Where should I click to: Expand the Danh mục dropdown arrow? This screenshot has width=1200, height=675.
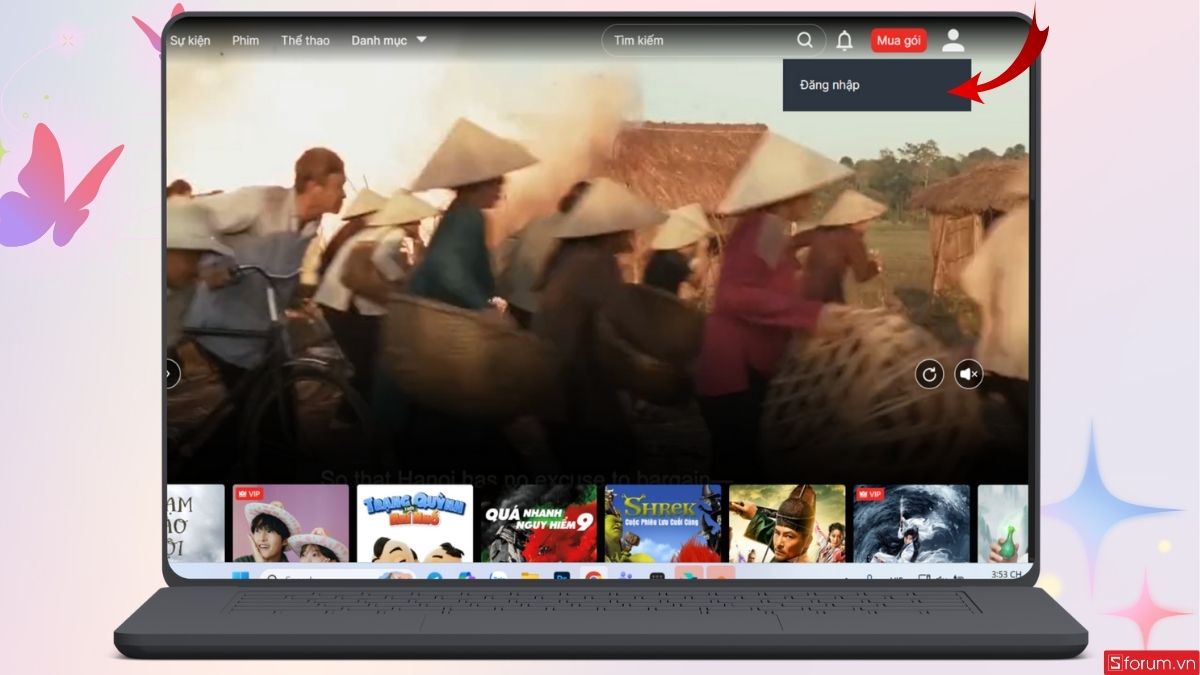[421, 40]
